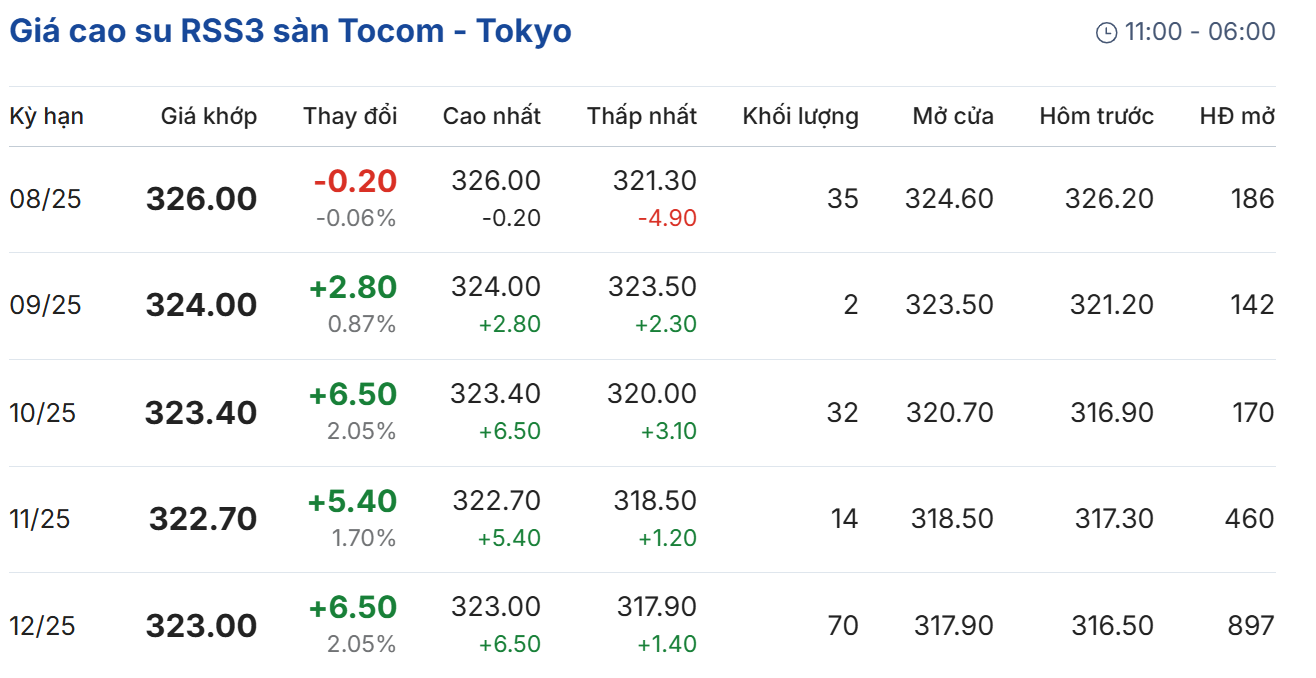Click the Thay đổi column header
Image resolution: width=1316 pixels, height=678 pixels.
pos(350,116)
